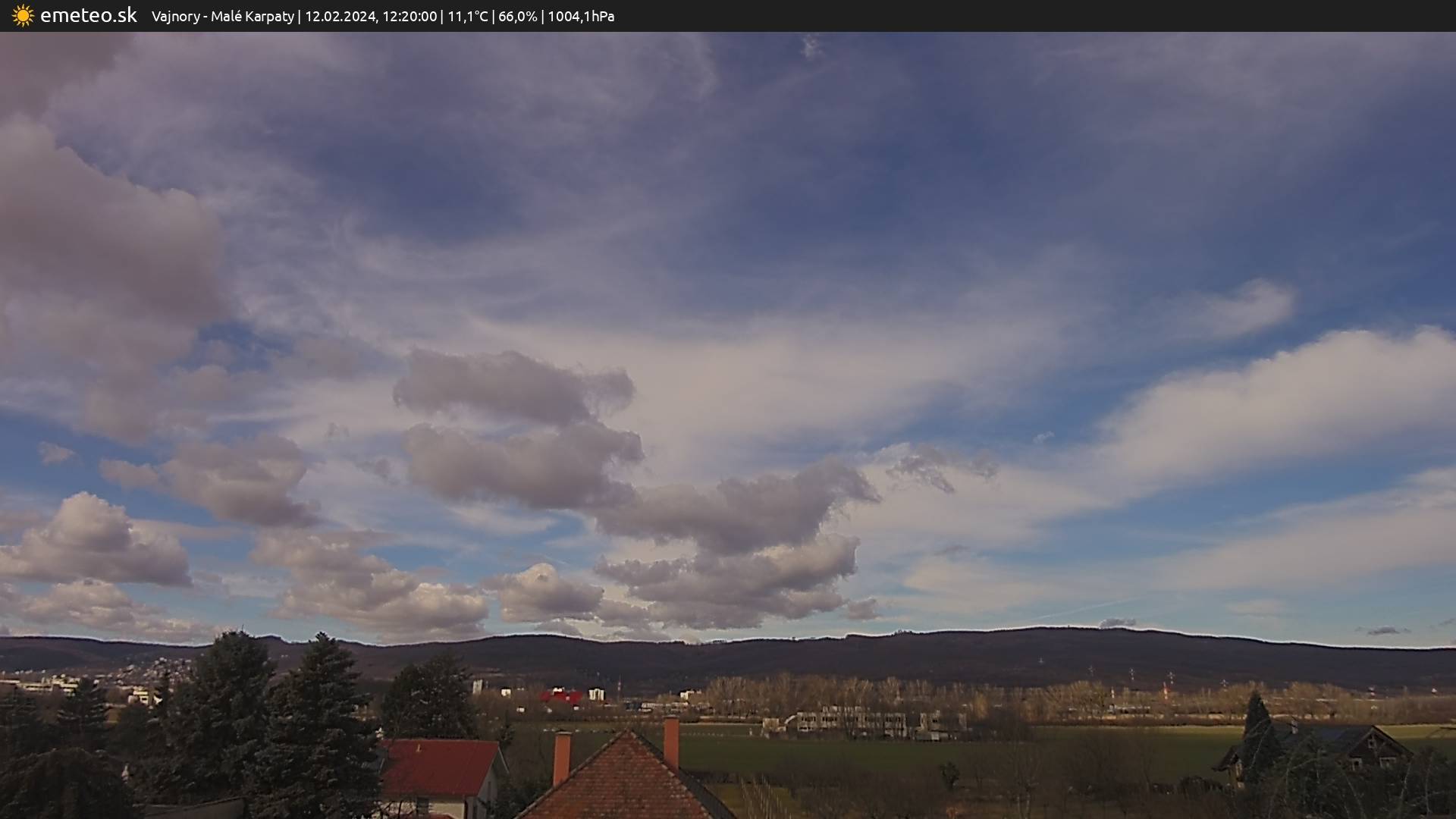Screen dimensions: 1456x819
Task: Click the 1004,1hPa pressure reading
Action: pos(580,16)
